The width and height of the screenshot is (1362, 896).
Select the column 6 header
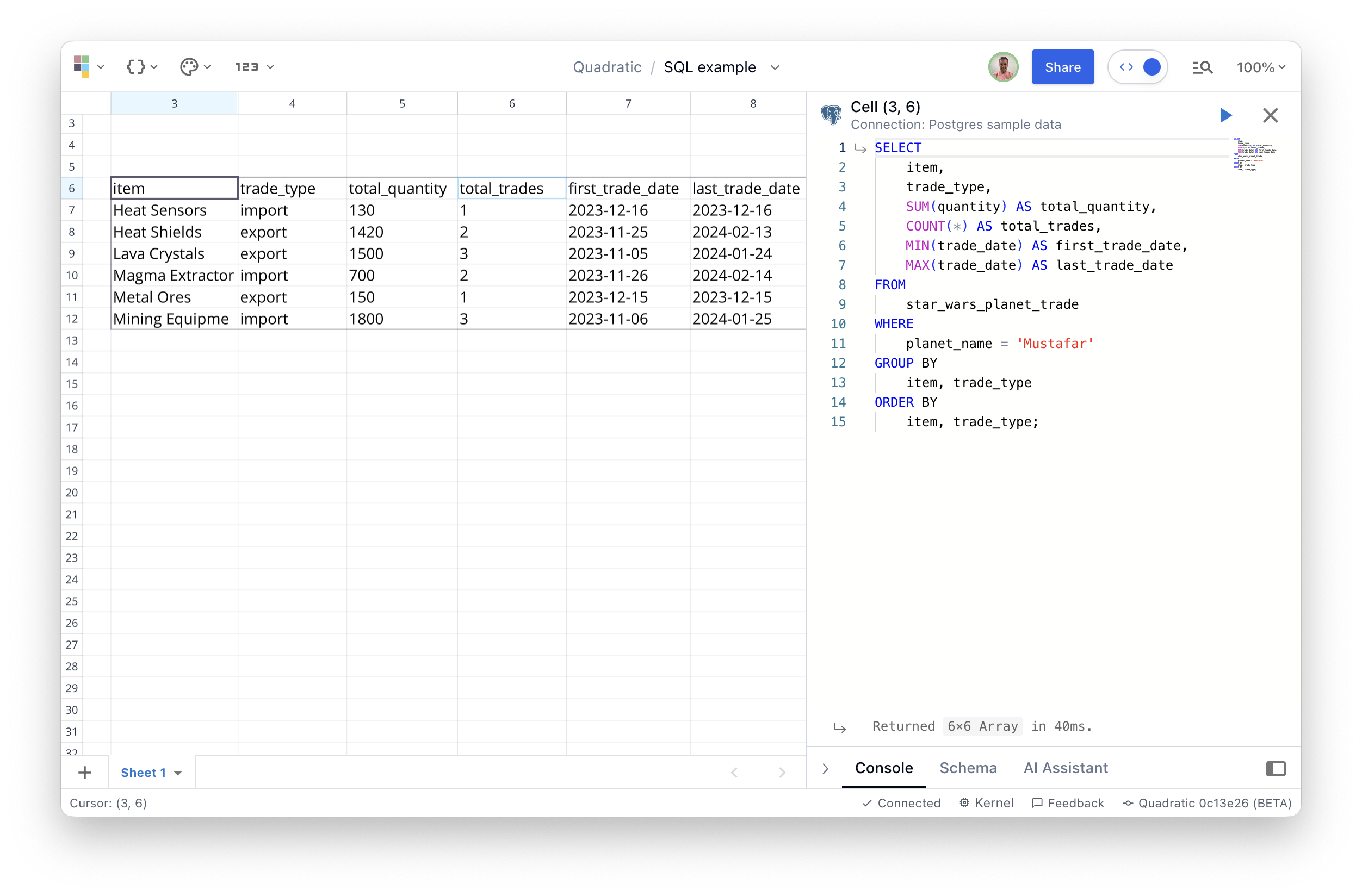tap(512, 103)
